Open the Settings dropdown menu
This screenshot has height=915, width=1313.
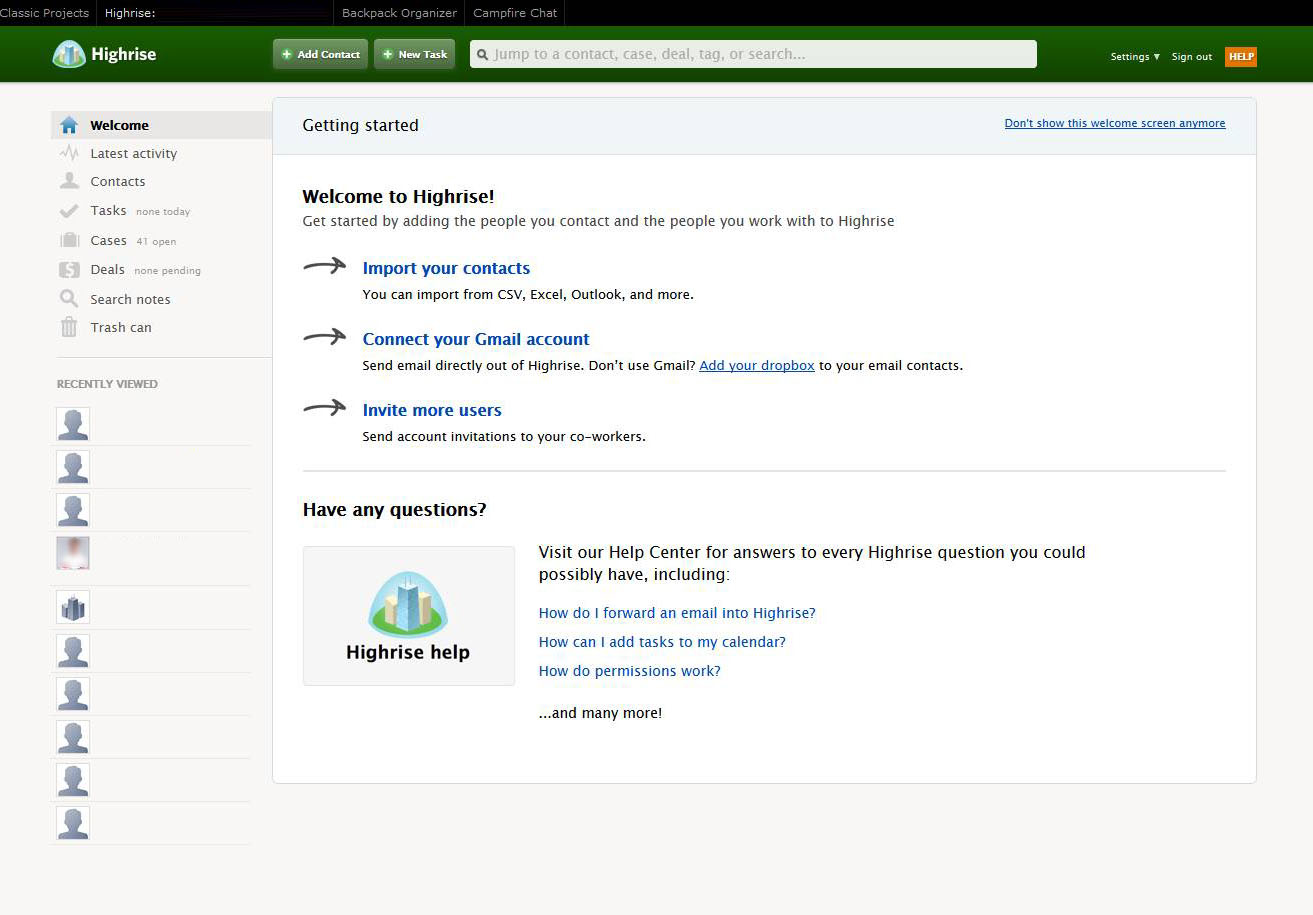pos(1135,57)
